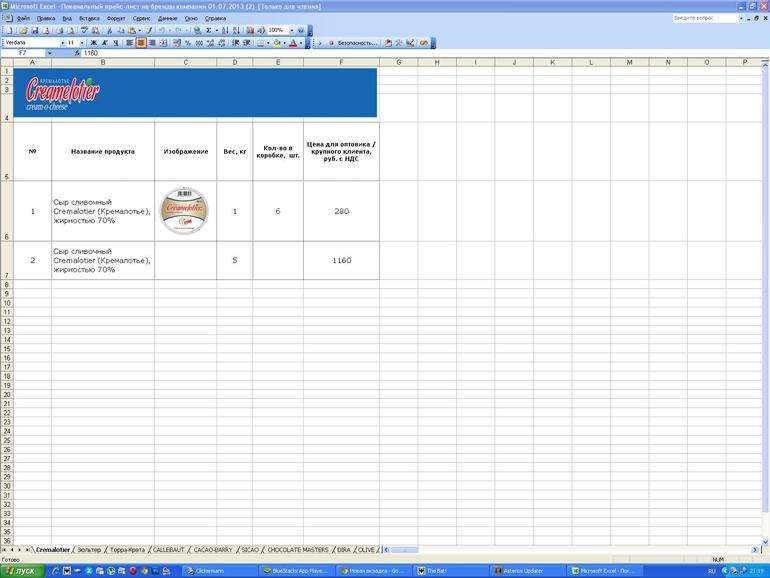Click the font color red A swatch
Viewport: 770px width, 578px height.
coord(292,43)
